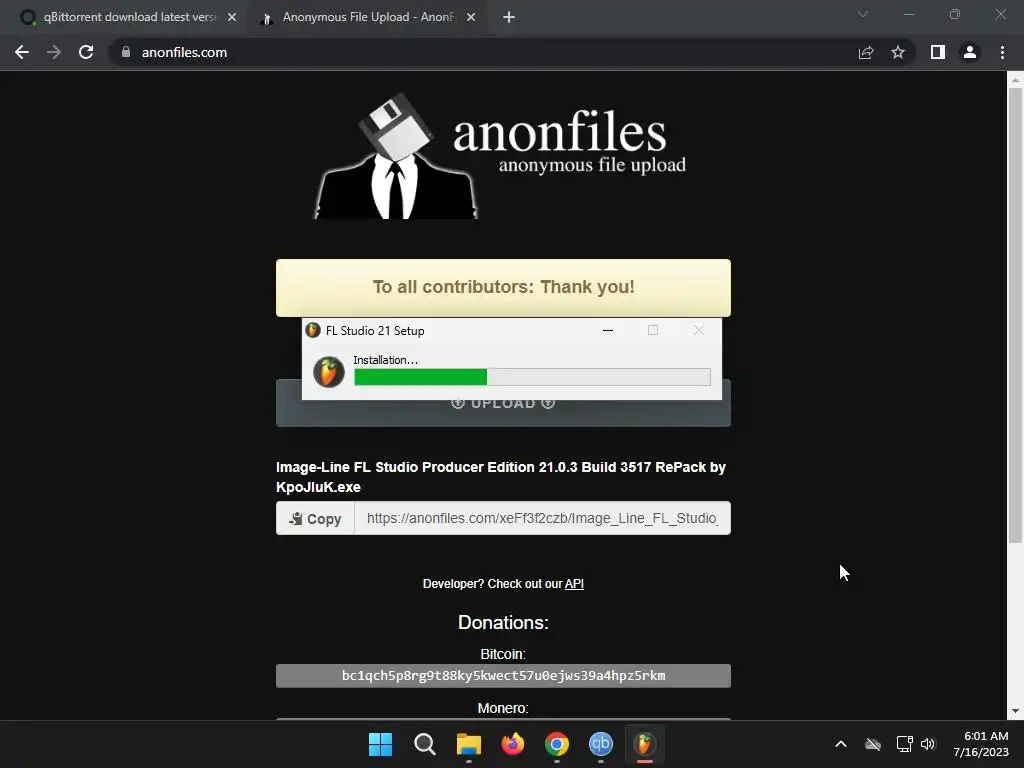Show hidden system tray icons
This screenshot has height=768, width=1024.
(x=841, y=744)
